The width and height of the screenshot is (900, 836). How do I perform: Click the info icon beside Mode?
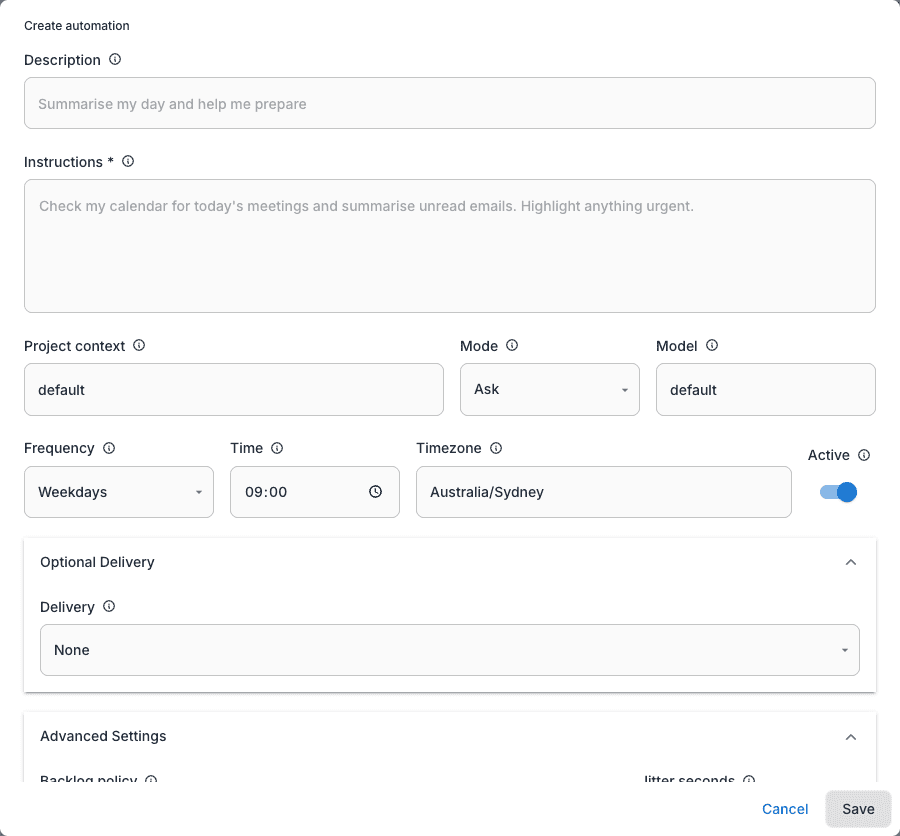[x=512, y=345]
